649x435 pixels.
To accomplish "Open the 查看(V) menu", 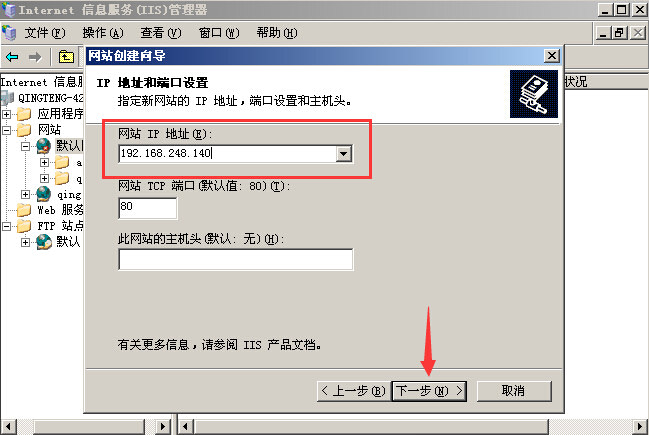I will [x=161, y=33].
